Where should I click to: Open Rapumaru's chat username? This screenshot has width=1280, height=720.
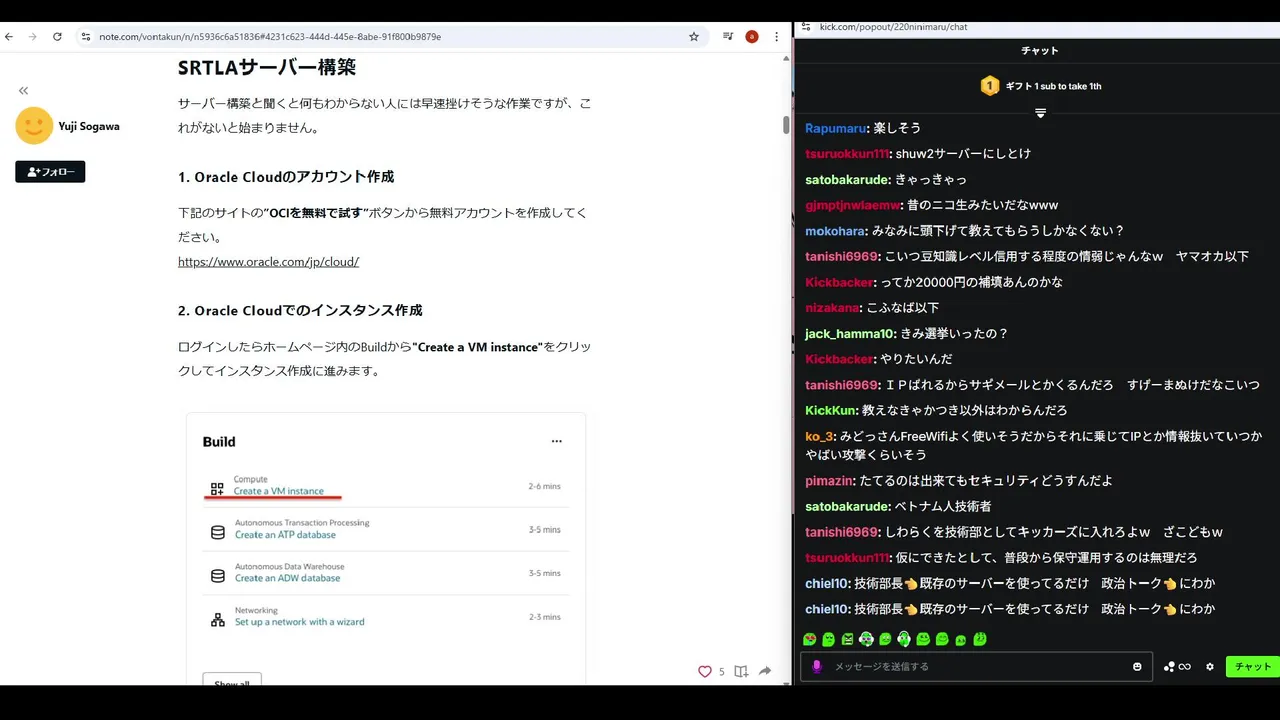click(x=836, y=128)
